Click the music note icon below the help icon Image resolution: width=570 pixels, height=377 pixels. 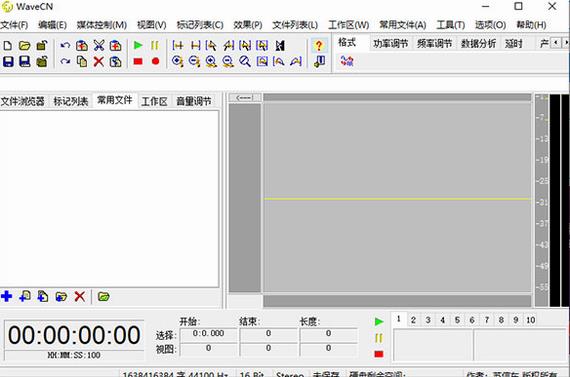(319, 61)
